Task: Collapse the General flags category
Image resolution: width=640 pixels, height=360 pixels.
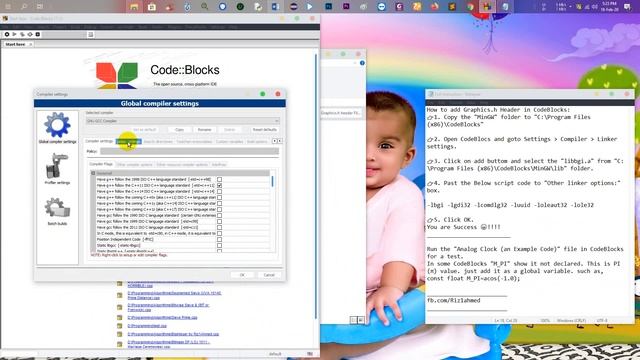Action: (93, 173)
